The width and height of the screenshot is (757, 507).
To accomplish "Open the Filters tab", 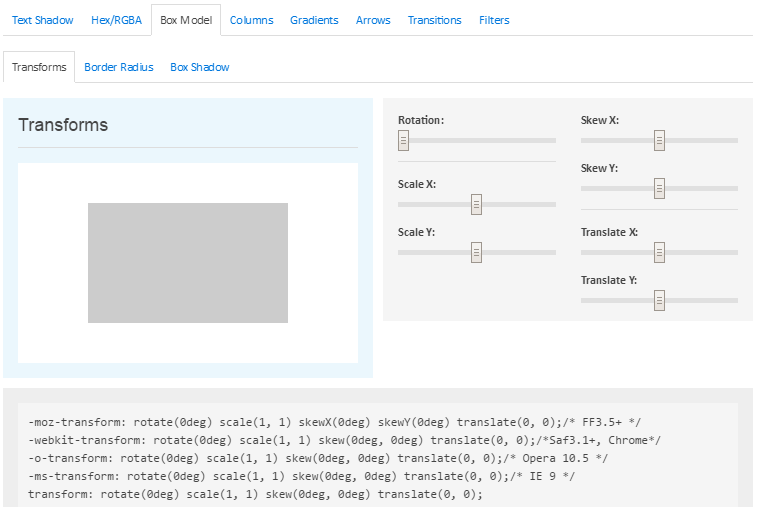I will click(494, 20).
